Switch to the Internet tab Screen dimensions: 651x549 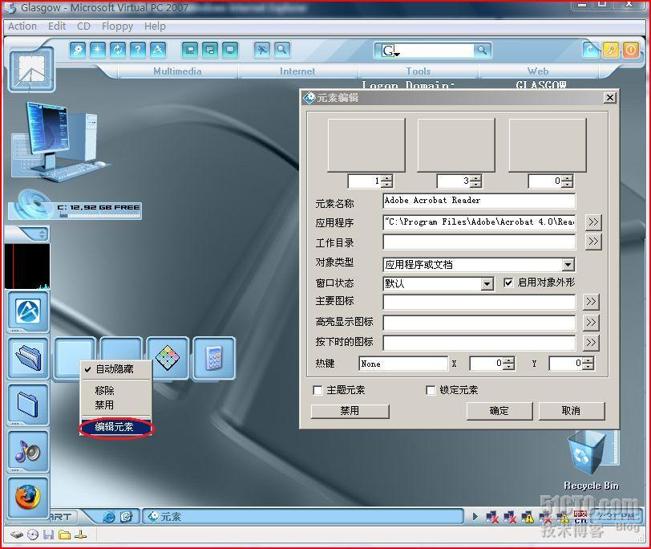point(297,71)
